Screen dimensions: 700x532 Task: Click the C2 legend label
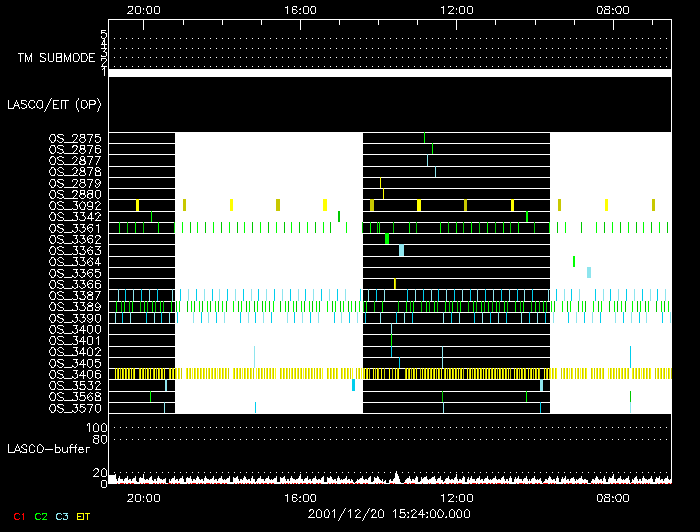coord(41,516)
